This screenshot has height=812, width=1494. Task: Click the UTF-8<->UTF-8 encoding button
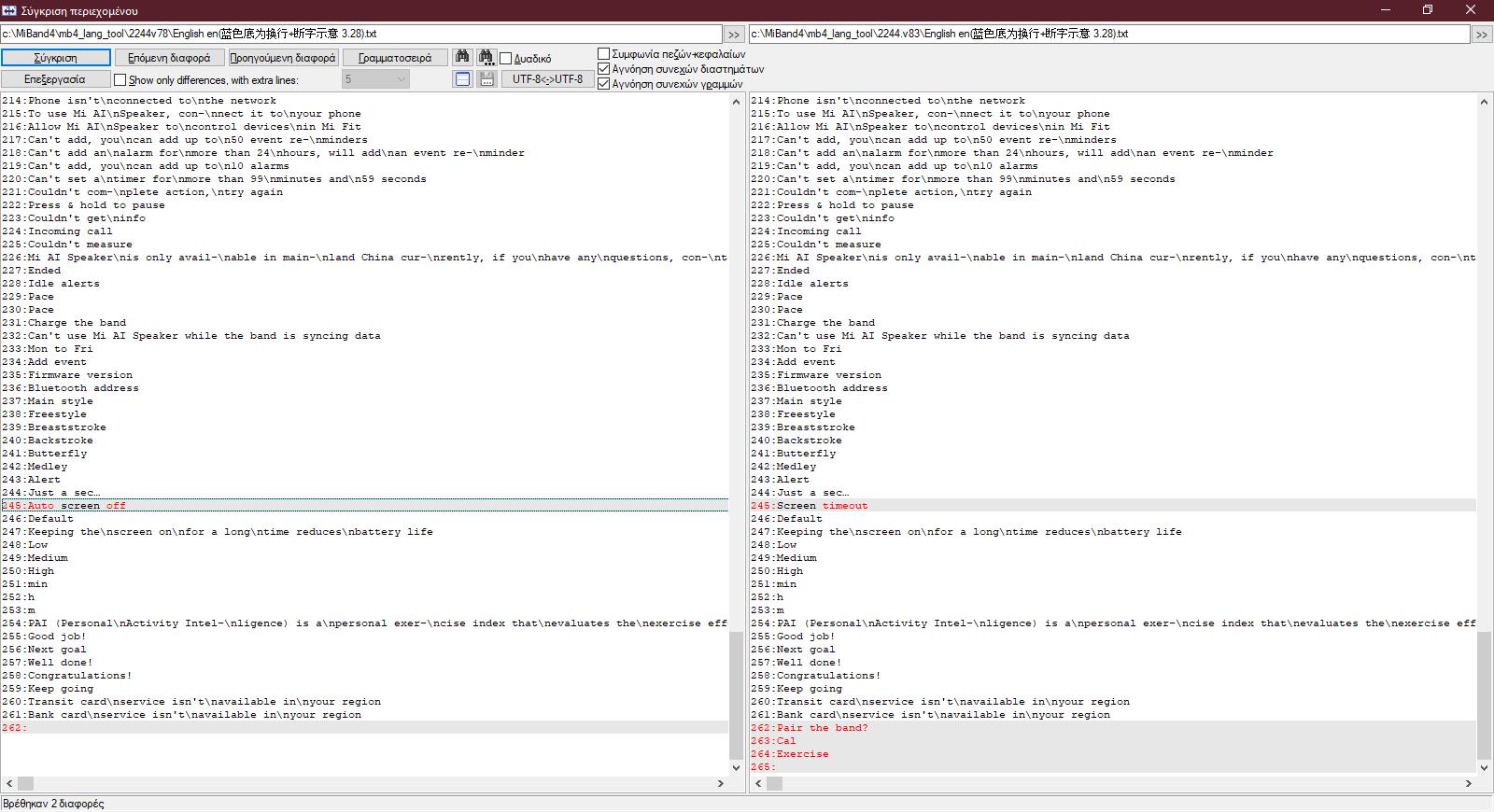click(547, 79)
